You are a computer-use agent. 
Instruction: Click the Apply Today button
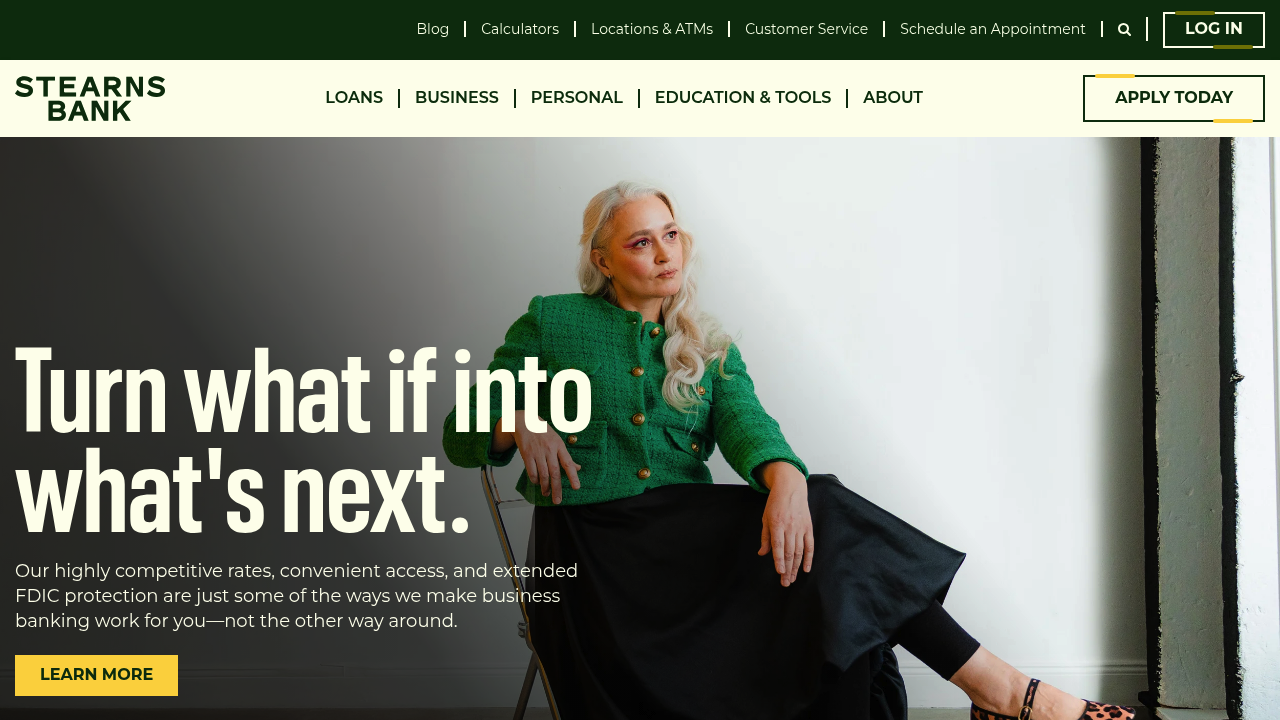(1174, 98)
